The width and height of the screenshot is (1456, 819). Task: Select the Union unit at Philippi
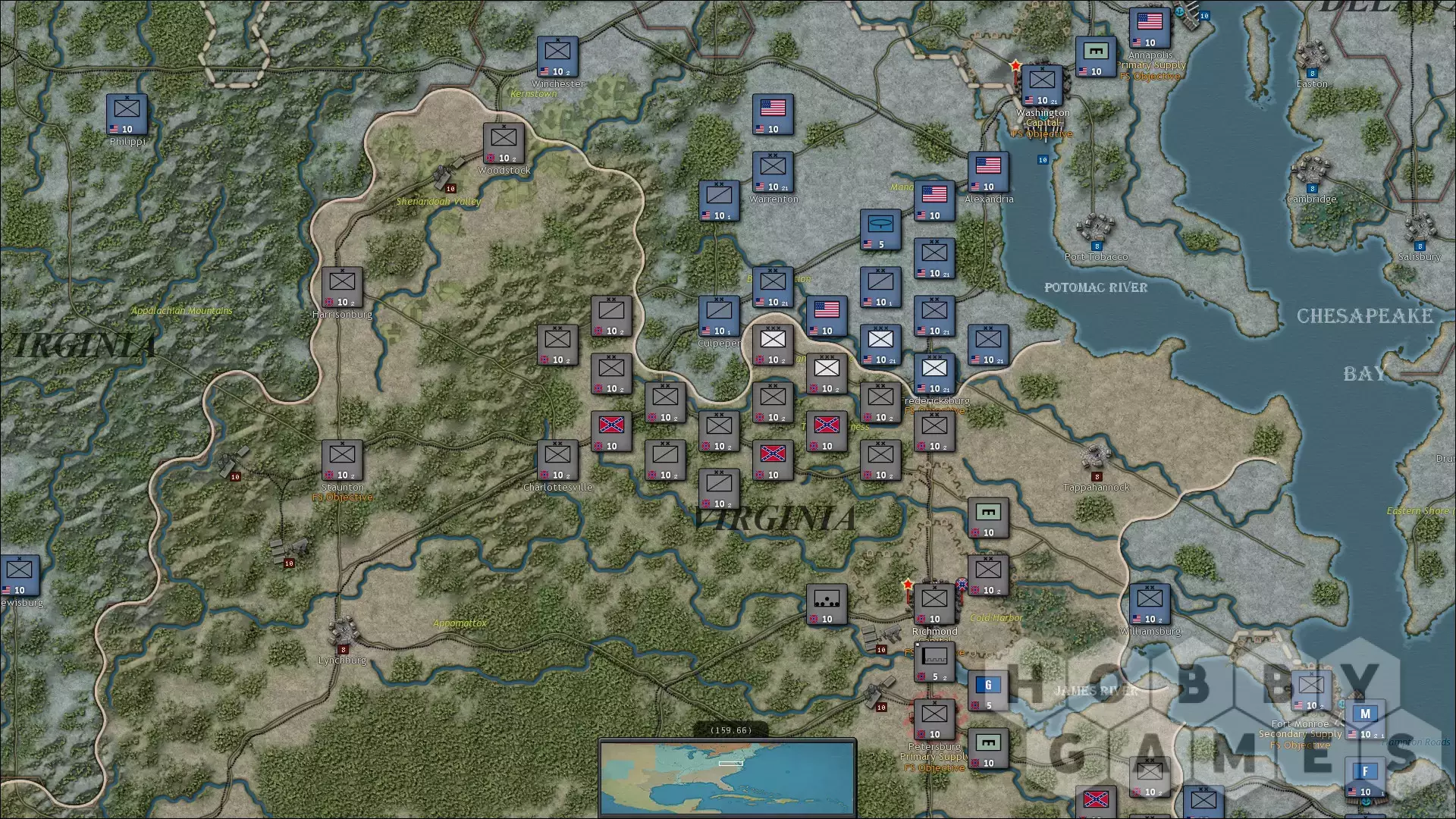point(127,115)
